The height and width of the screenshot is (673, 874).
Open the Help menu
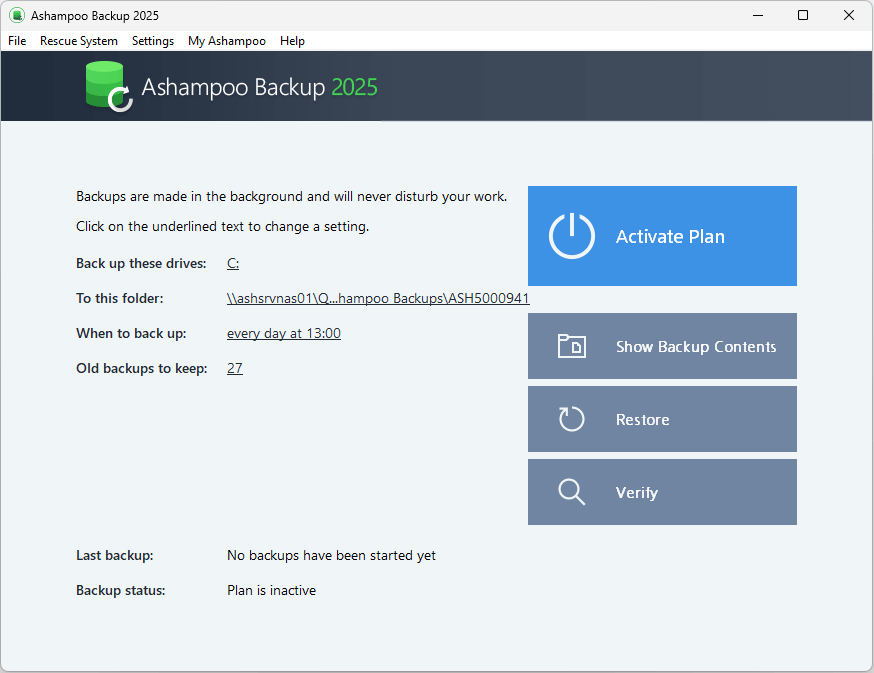[x=292, y=41]
